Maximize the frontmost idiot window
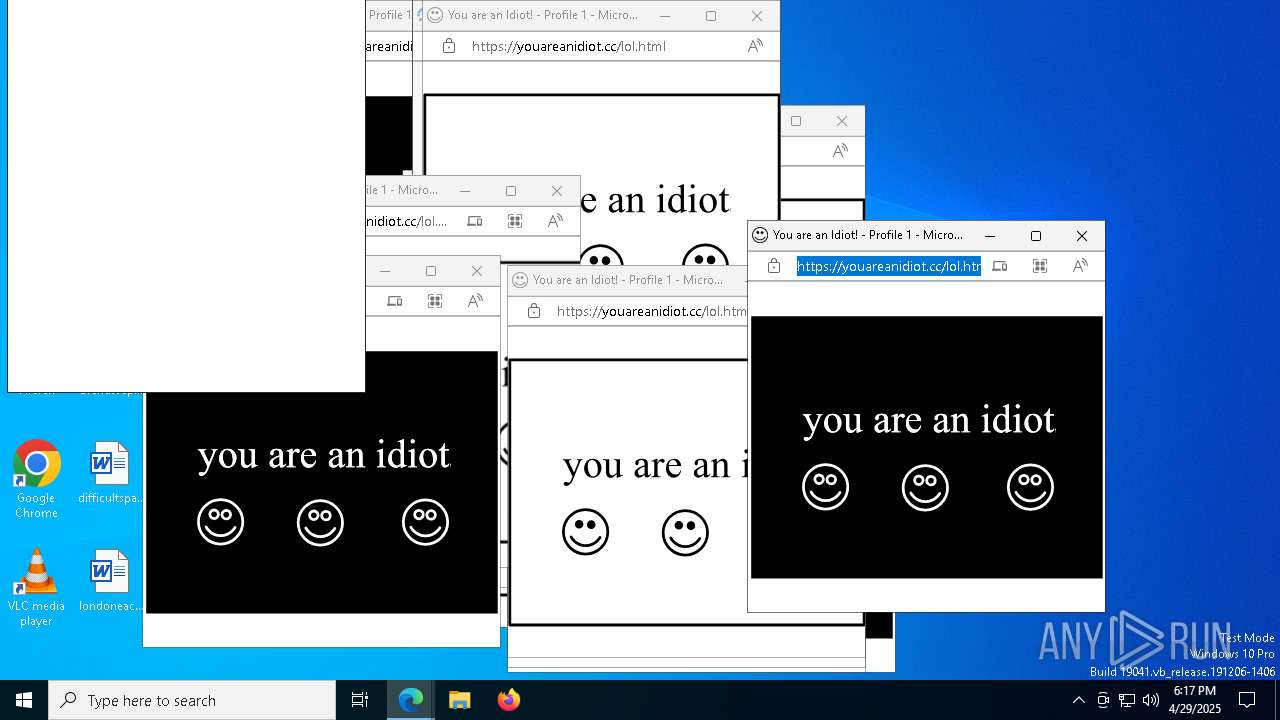Screen dimensions: 1280x720 (1036, 236)
